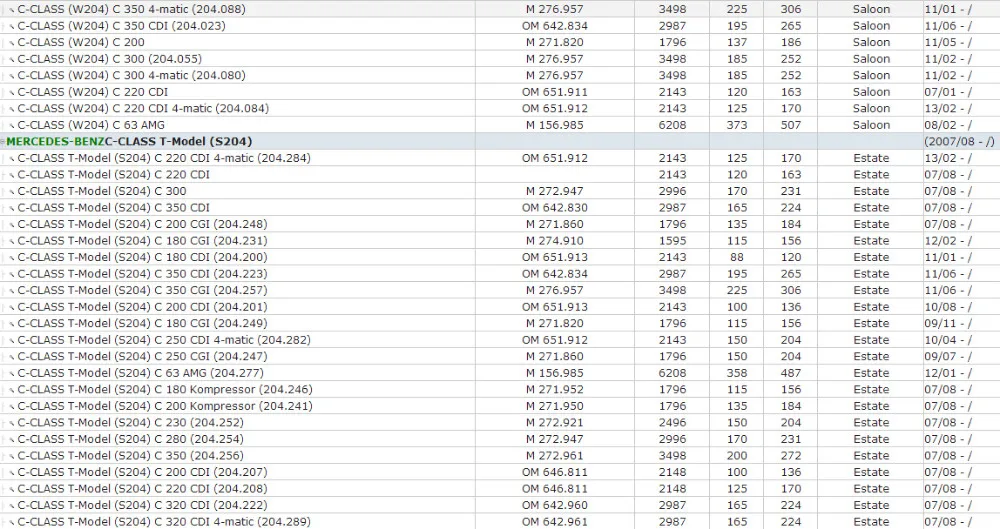The height and width of the screenshot is (529, 1000).
Task: Select T-Model C 350 CDI (204.223) row
Action: click(500, 274)
